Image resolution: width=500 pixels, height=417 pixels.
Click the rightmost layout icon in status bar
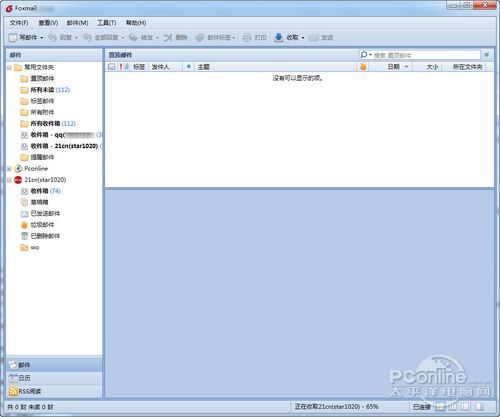point(479,407)
